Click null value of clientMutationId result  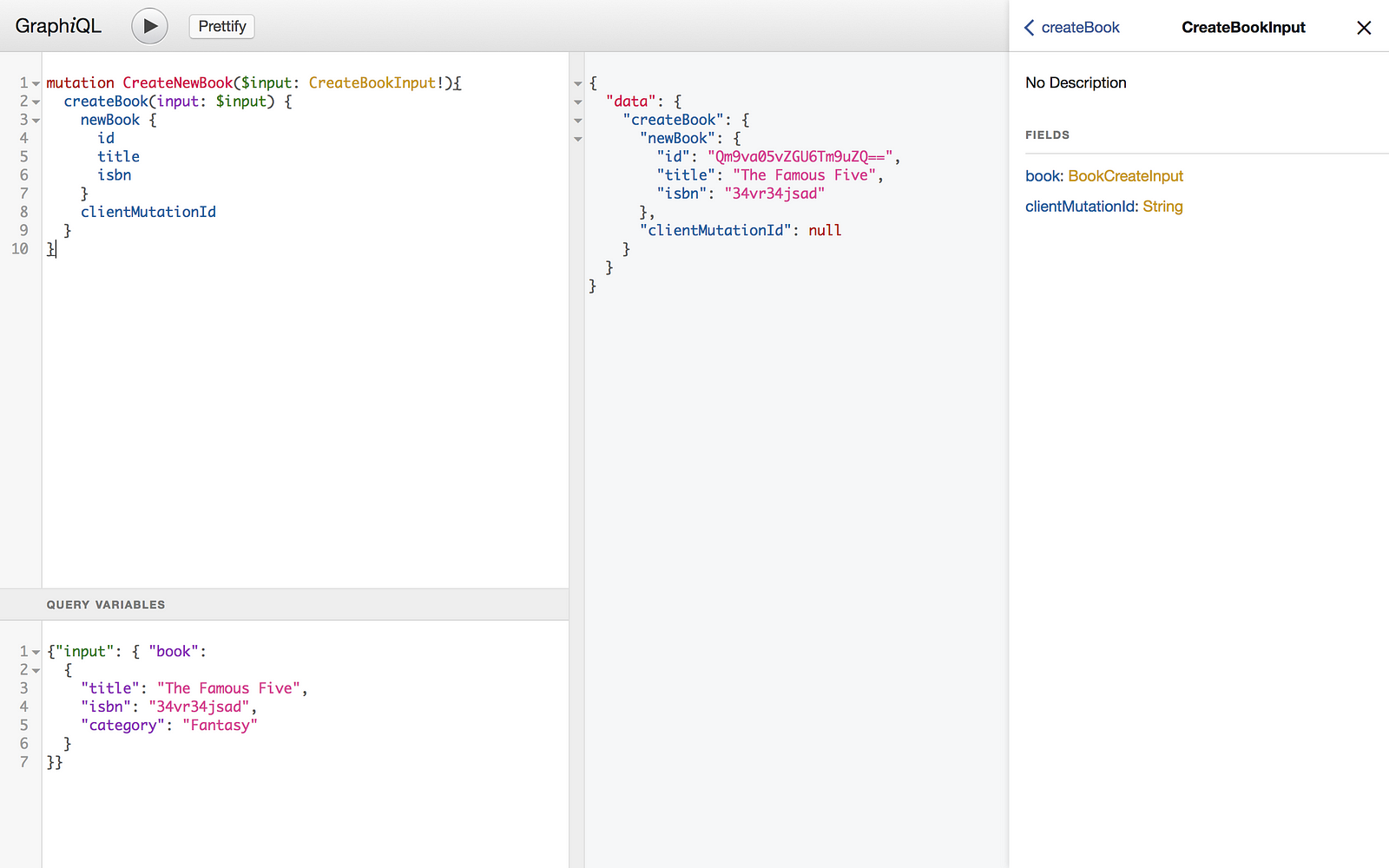(x=825, y=231)
